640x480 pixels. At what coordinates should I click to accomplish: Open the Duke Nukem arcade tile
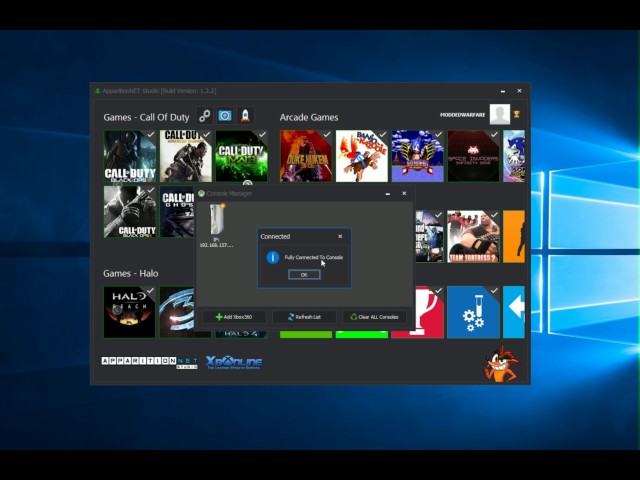(x=306, y=156)
